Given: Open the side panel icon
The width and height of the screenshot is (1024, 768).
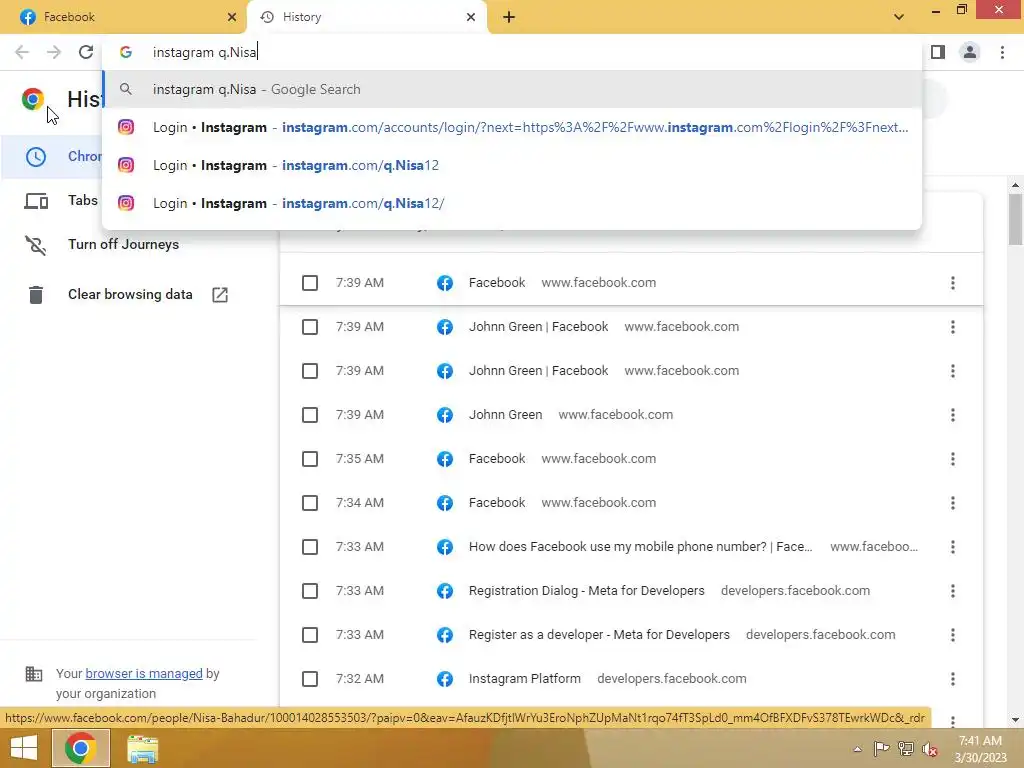Looking at the screenshot, I should tap(938, 52).
